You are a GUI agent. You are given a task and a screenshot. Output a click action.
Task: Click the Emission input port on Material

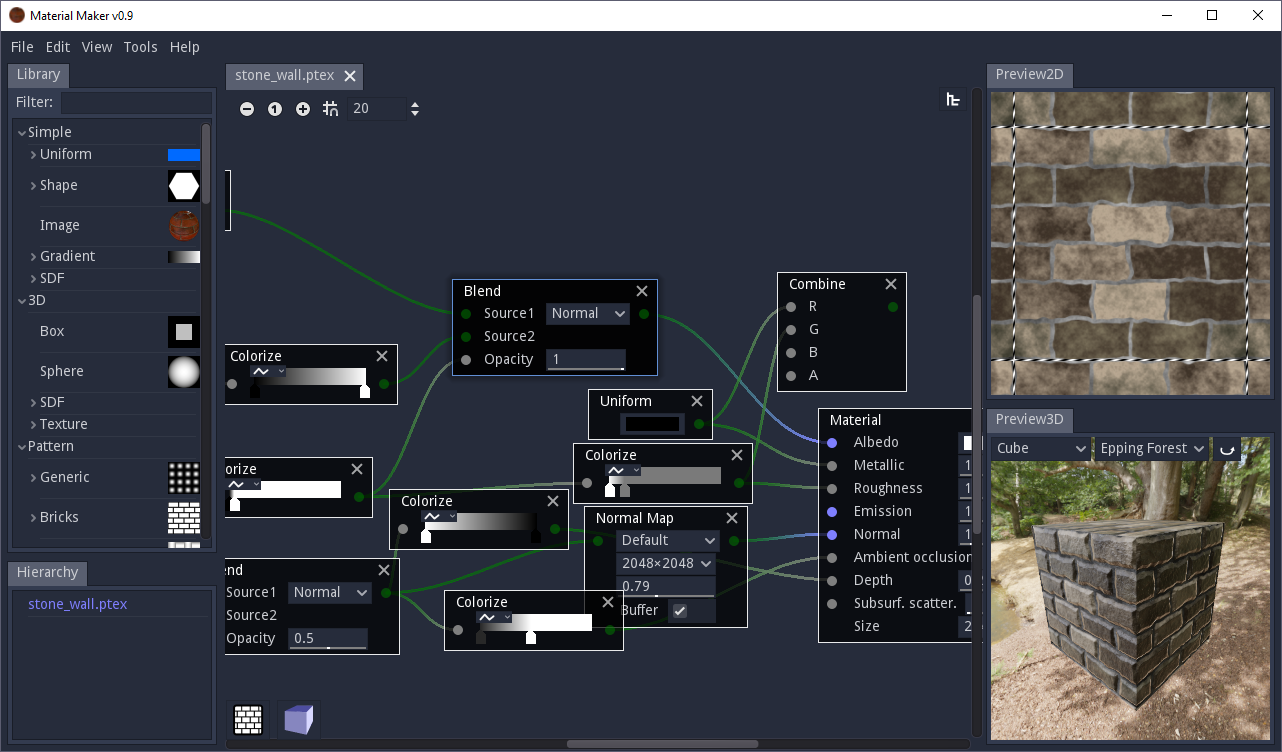832,512
